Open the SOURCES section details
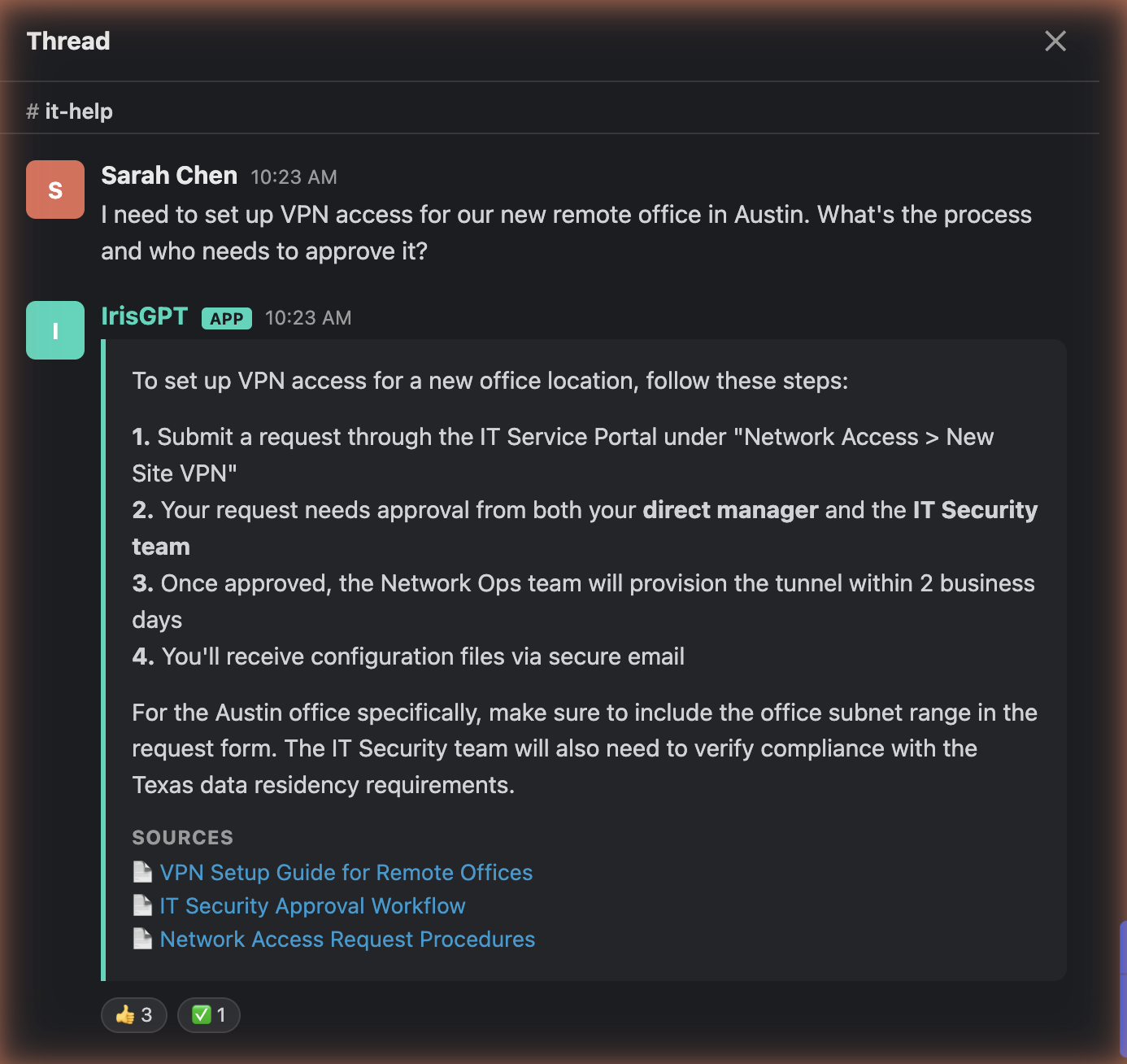 tap(182, 837)
